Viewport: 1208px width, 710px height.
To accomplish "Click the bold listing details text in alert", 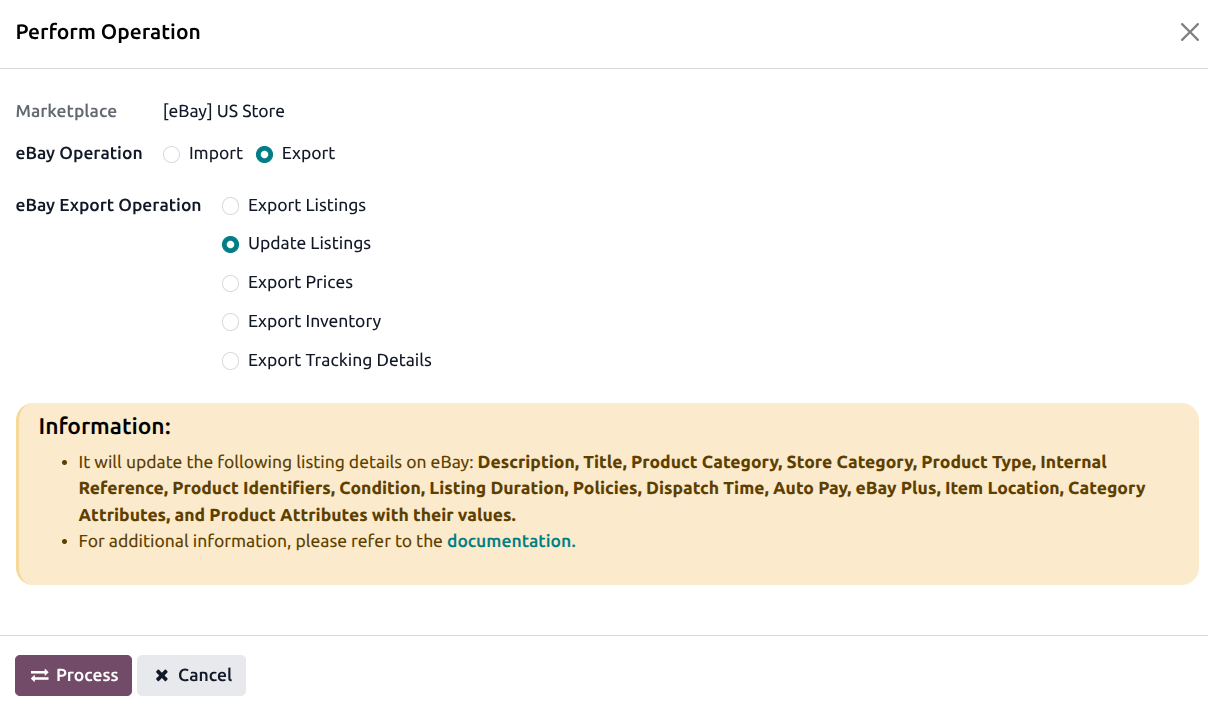I will 612,489.
